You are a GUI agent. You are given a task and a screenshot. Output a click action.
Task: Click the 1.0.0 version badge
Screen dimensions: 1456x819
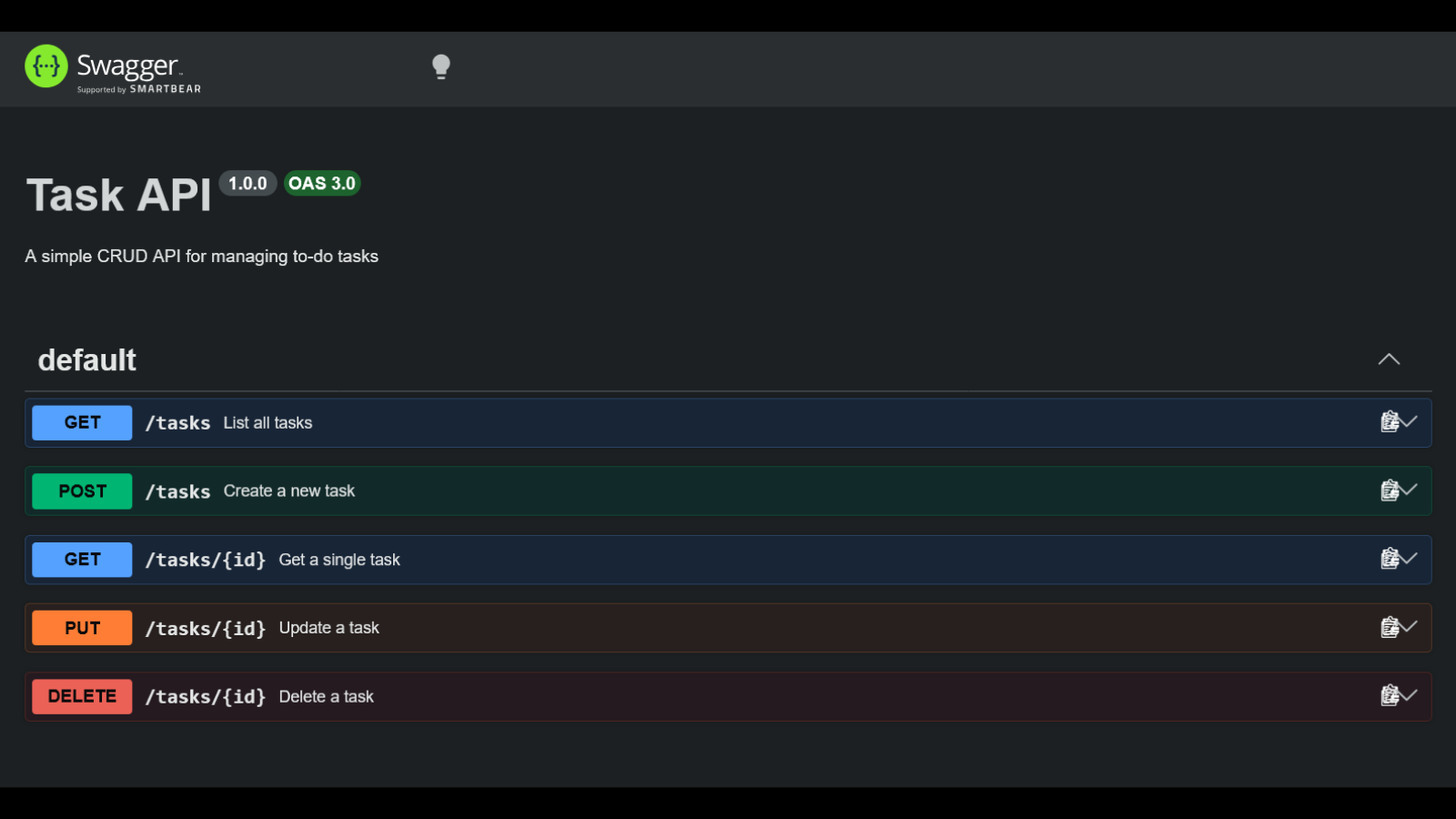248,183
